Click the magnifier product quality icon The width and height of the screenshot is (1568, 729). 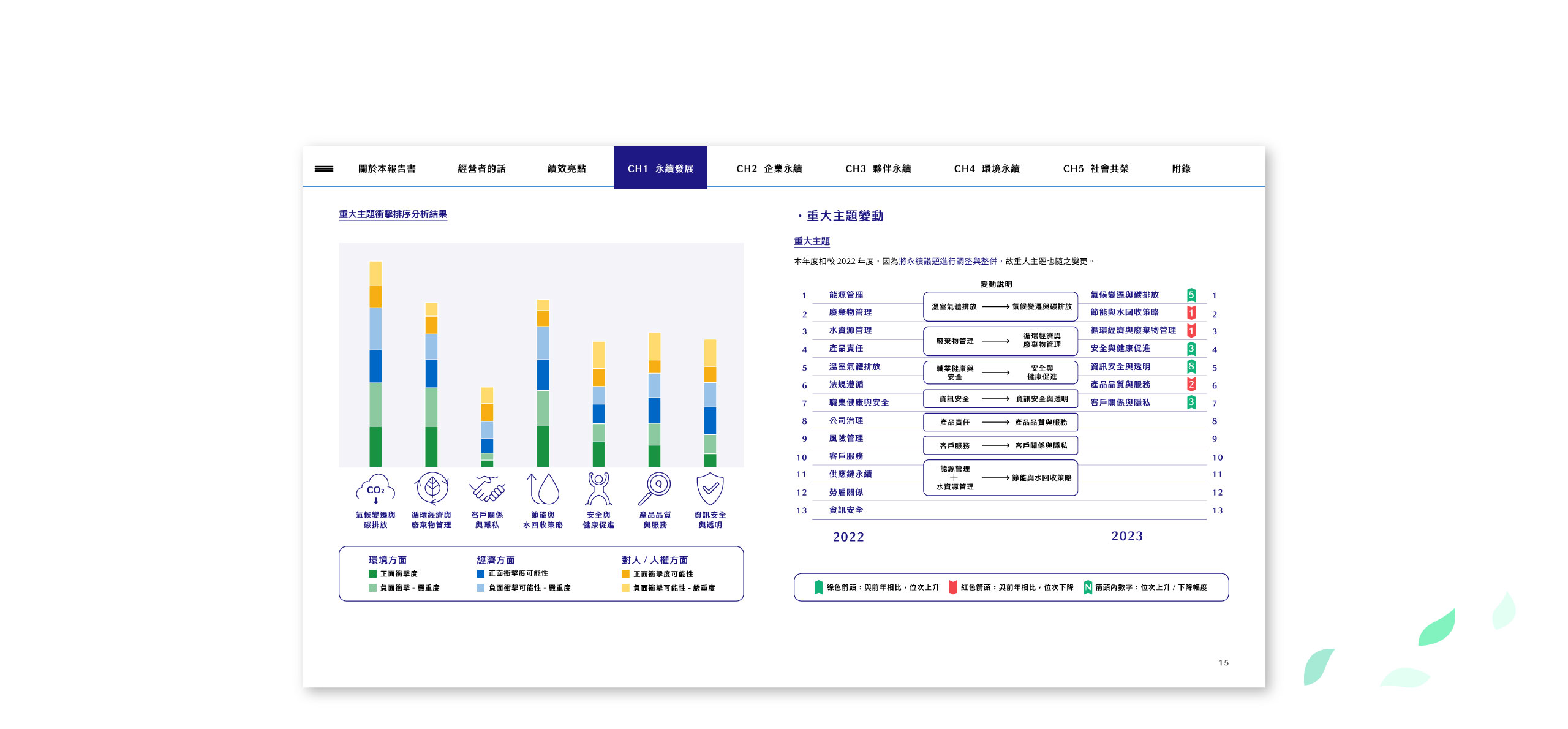(654, 488)
